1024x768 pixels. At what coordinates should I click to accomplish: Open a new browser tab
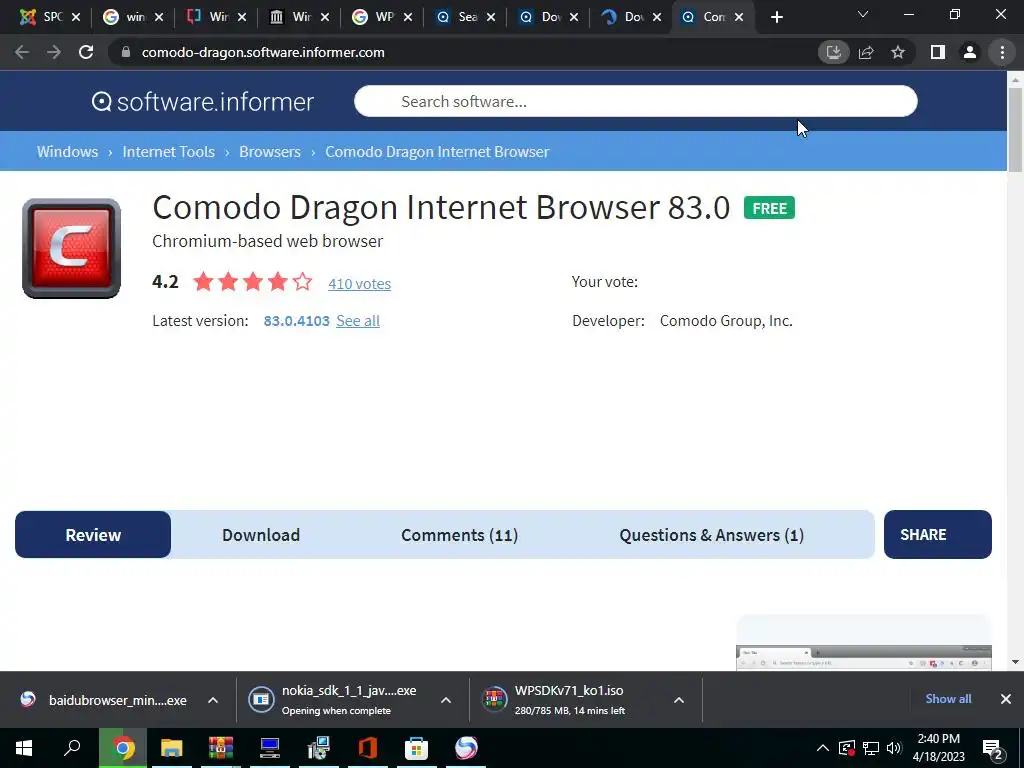[776, 17]
